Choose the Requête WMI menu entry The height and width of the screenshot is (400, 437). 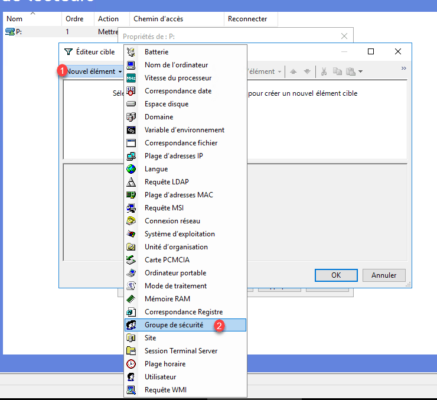(x=185, y=390)
